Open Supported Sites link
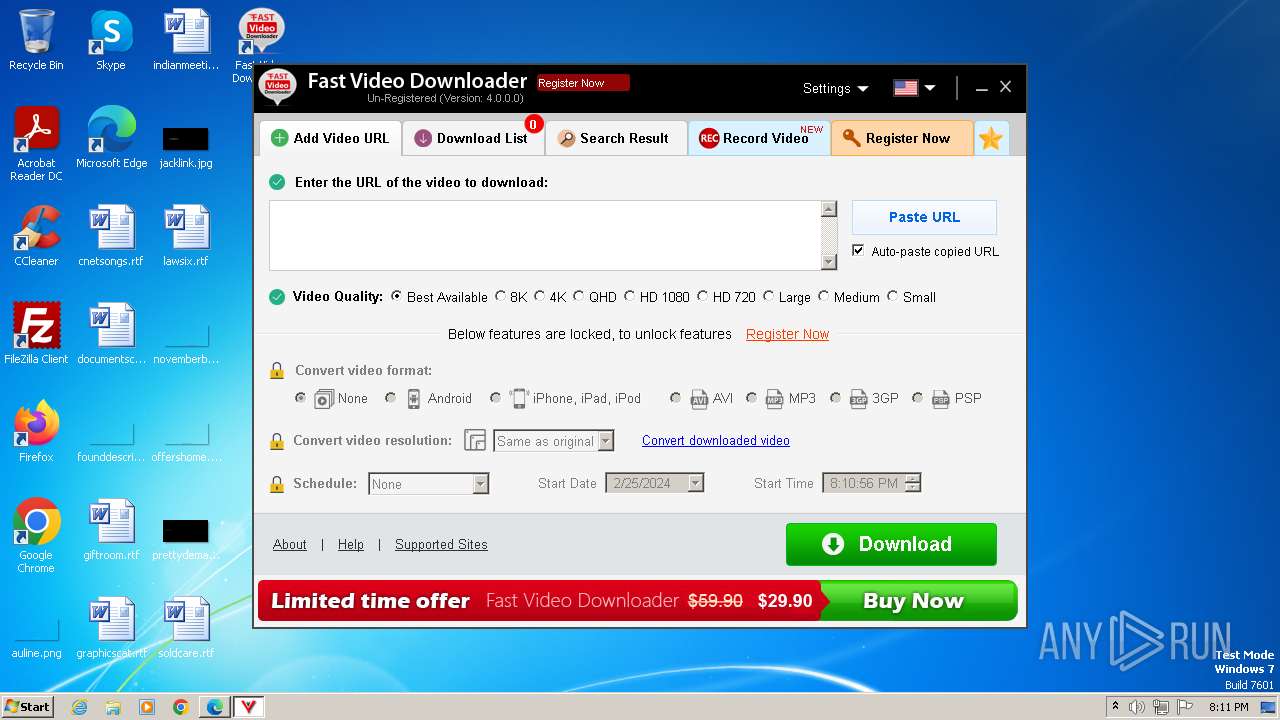The width and height of the screenshot is (1280, 720). pos(441,545)
